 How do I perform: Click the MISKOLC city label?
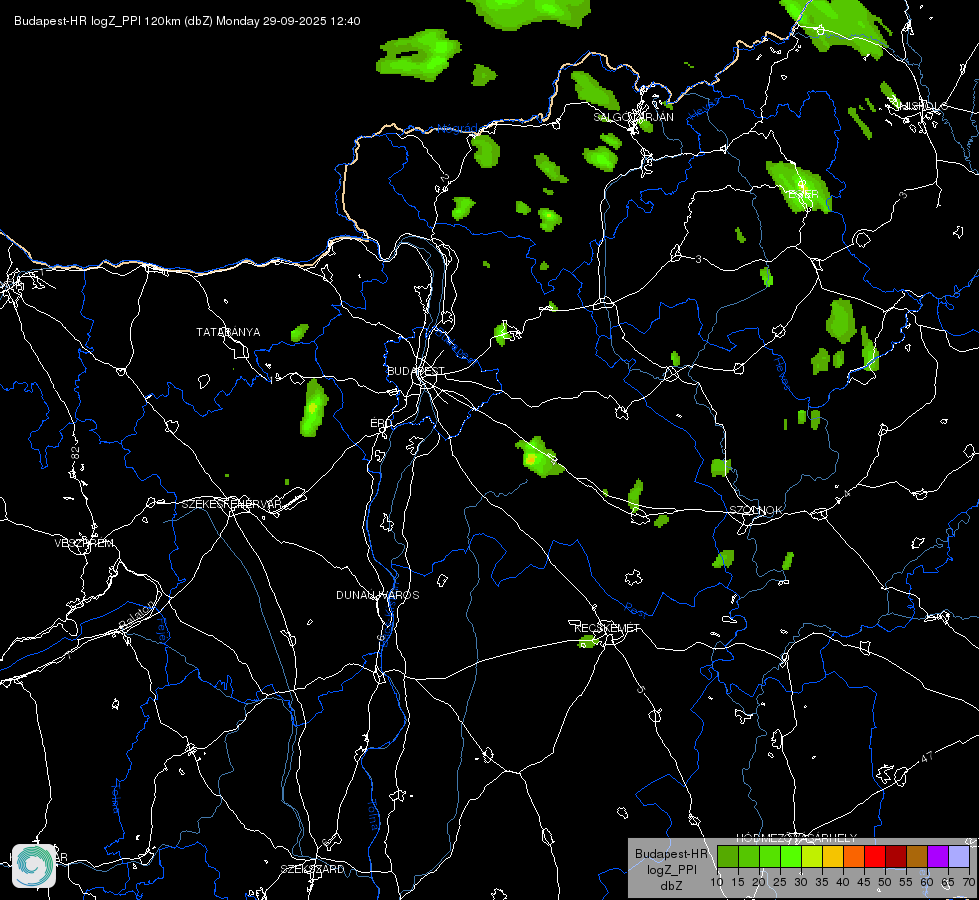pyautogui.click(x=921, y=106)
